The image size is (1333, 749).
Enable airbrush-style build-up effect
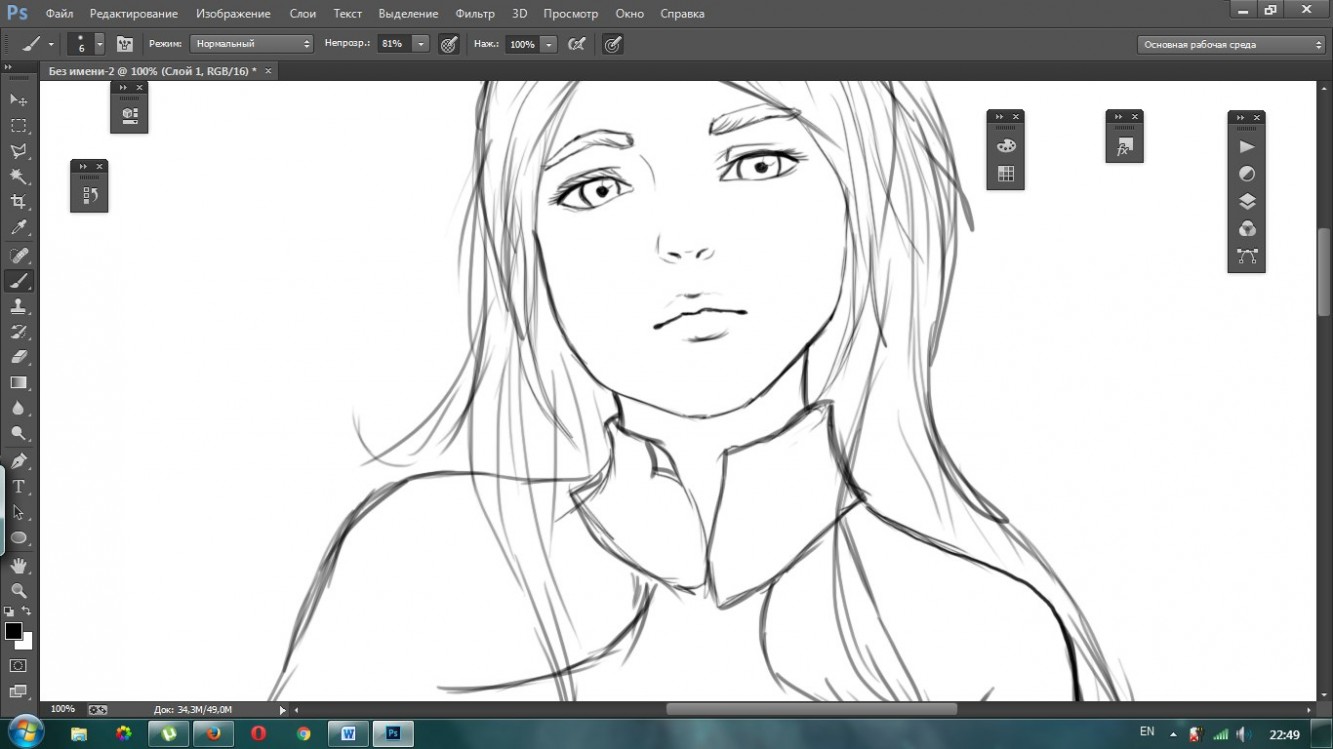tap(577, 44)
